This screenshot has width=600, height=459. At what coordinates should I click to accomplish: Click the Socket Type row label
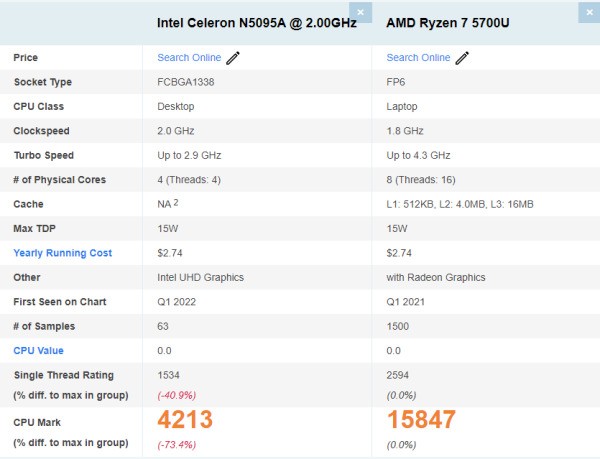click(x=43, y=82)
